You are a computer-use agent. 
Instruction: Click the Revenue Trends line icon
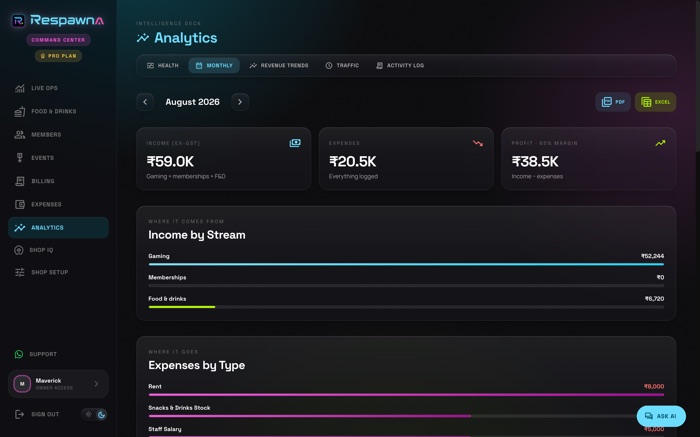pos(253,66)
